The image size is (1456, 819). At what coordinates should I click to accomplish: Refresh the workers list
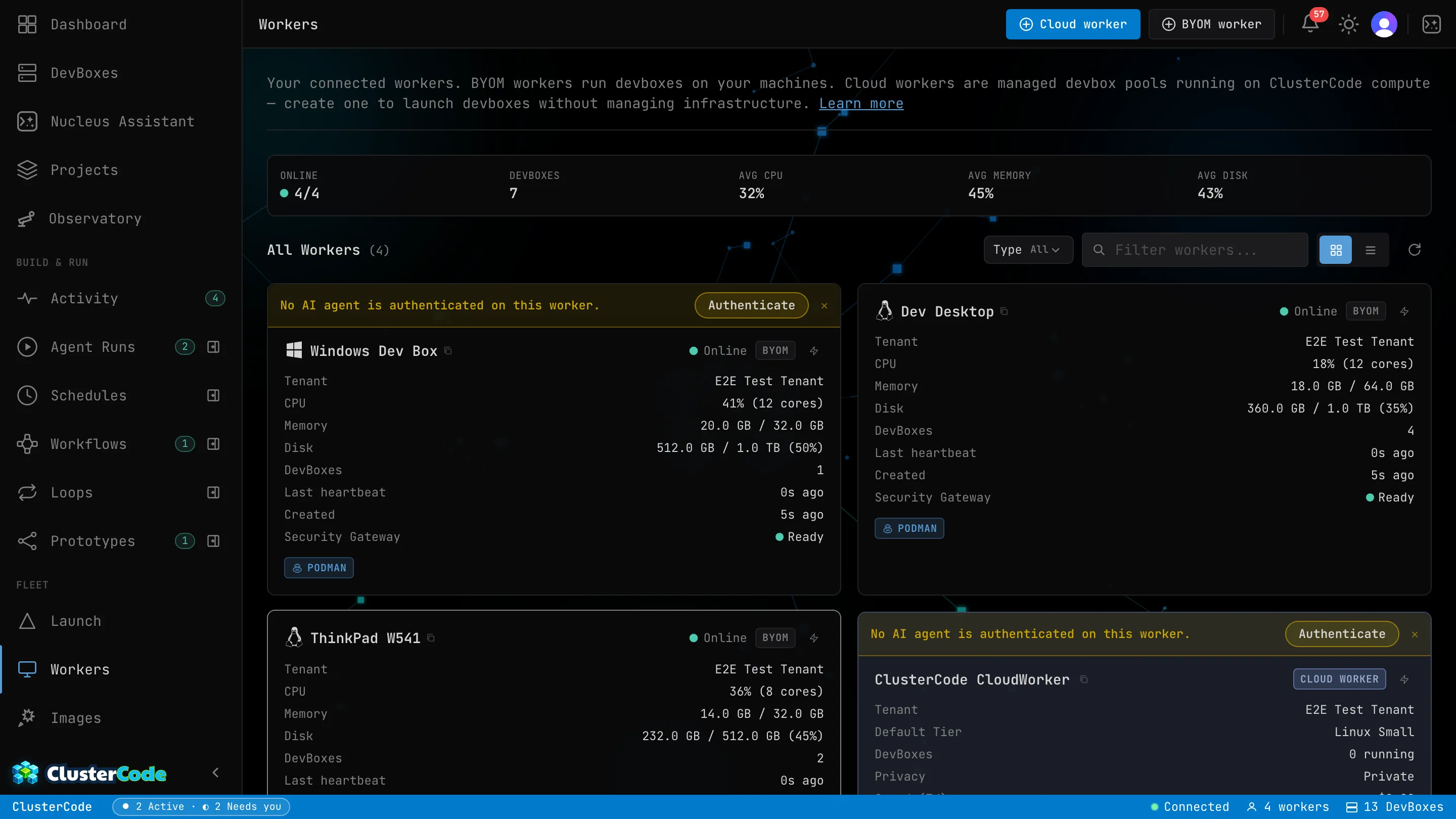(1415, 250)
